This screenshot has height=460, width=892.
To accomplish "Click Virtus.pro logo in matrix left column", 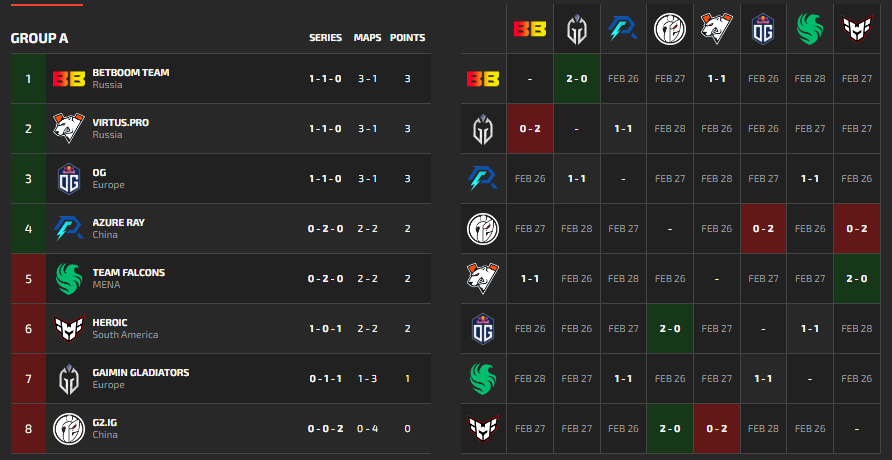I will coord(483,278).
